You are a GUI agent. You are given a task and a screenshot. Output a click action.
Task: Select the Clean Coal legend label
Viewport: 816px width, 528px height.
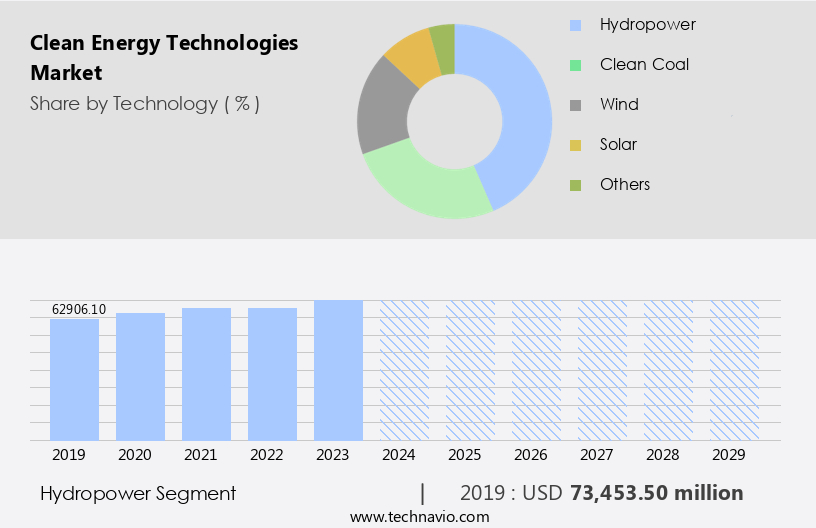click(x=644, y=65)
